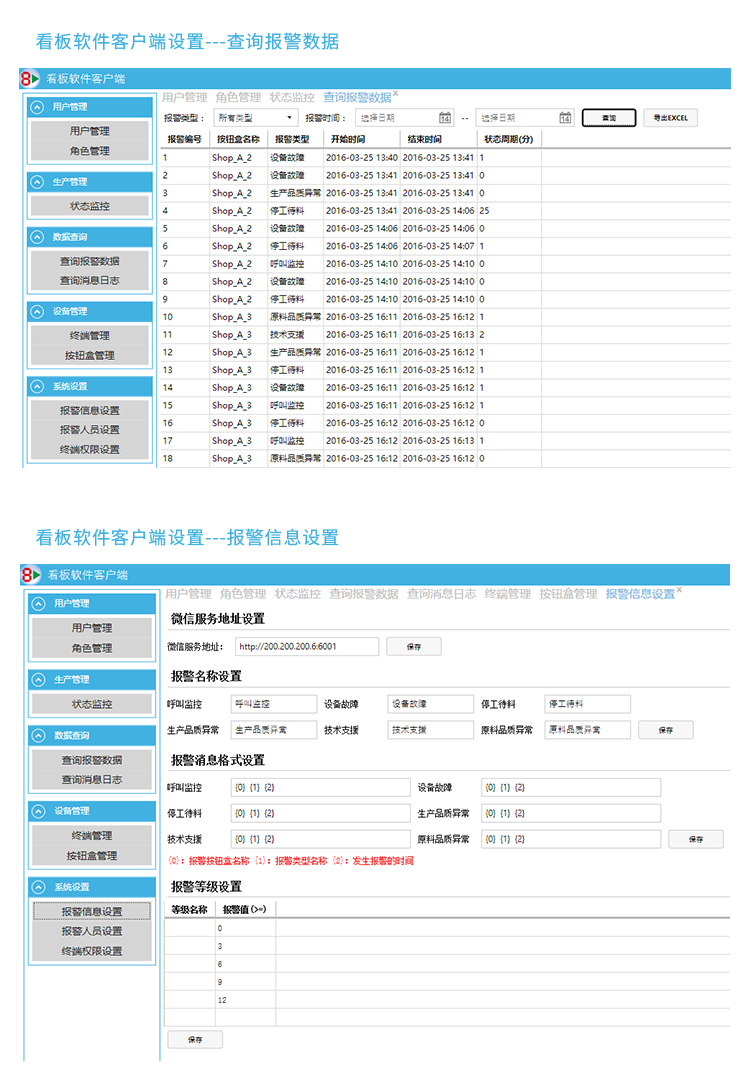The width and height of the screenshot is (750, 1092).
Task: Click the 微信服务地址 URL input field
Action: coord(306,647)
